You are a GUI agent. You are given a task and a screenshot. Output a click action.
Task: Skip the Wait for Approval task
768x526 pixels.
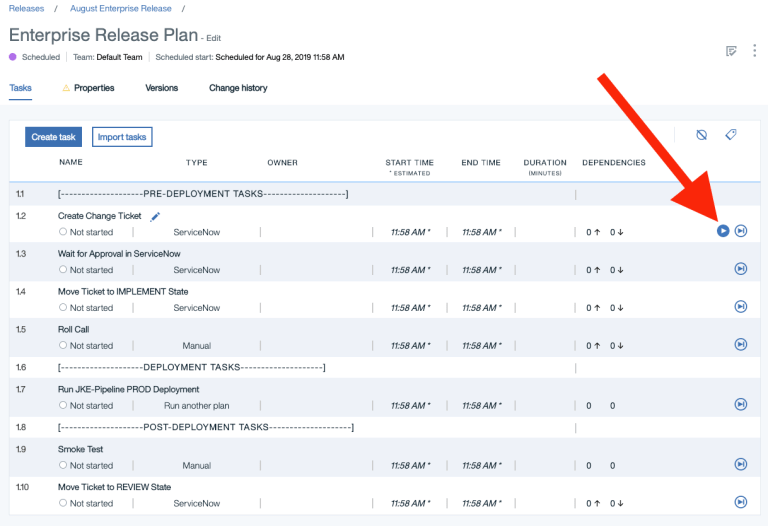[741, 269]
